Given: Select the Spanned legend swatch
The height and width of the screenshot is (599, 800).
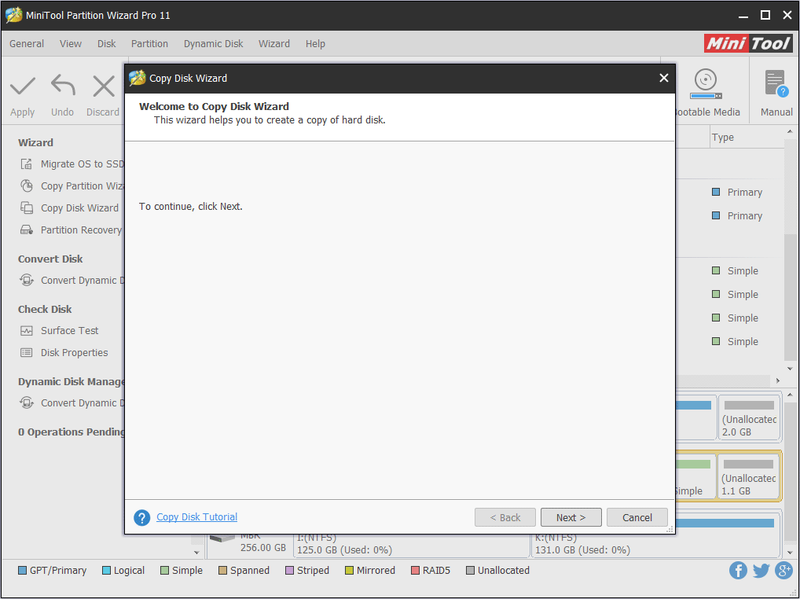Looking at the screenshot, I should tap(222, 570).
